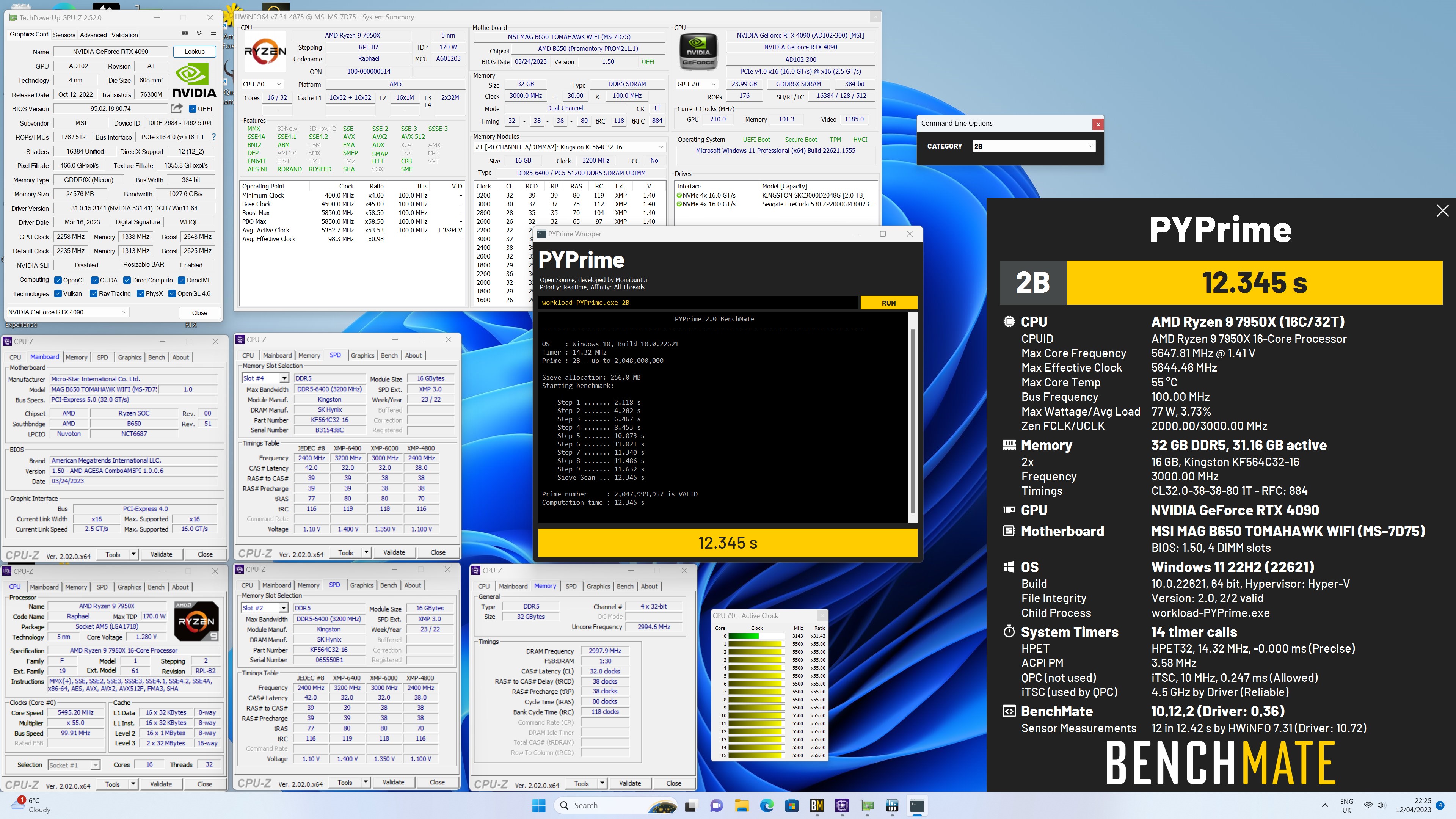This screenshot has width=1456, height=819.
Task: Click the PYPrime terminal taskbar icon
Action: [917, 805]
